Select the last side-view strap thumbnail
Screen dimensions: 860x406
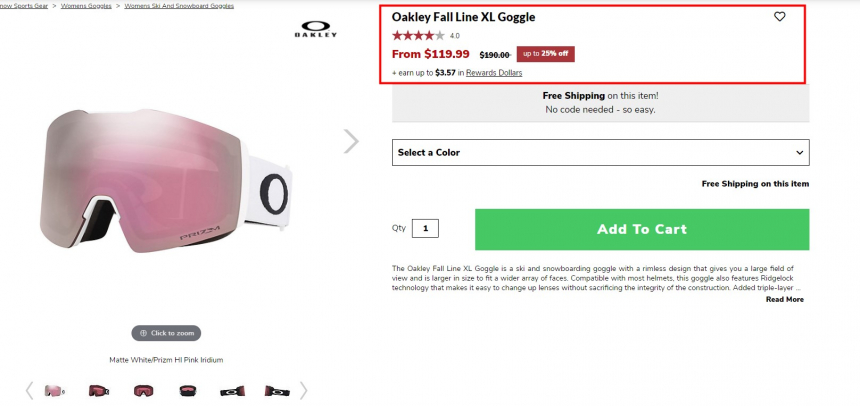coord(277,390)
